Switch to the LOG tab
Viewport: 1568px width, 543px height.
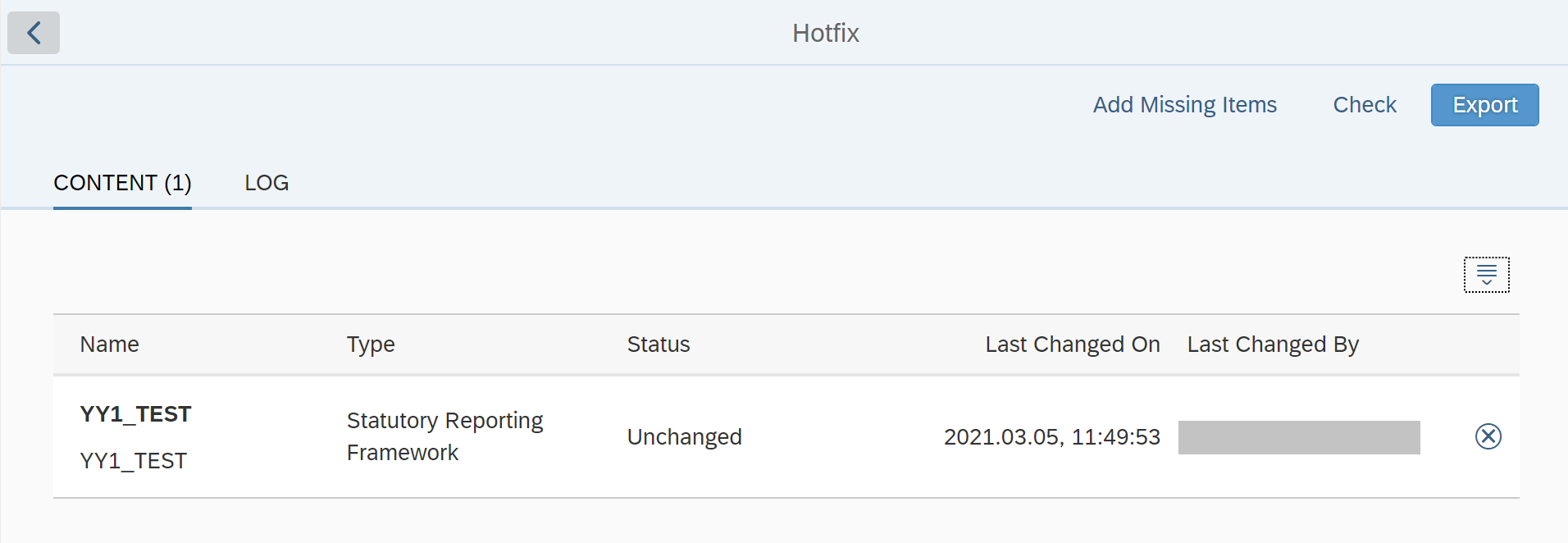267,183
